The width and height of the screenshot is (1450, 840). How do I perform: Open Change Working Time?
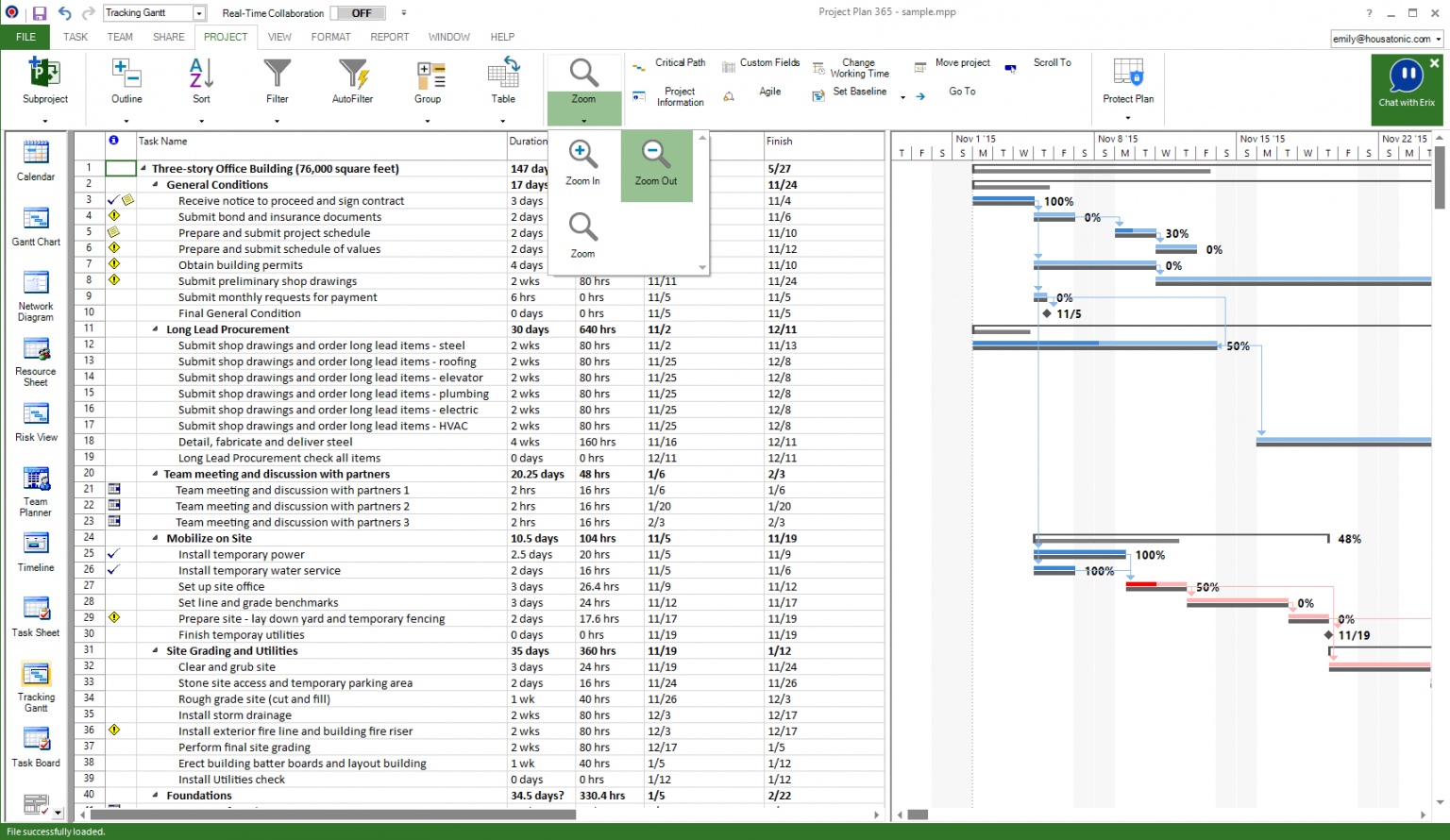click(x=855, y=68)
